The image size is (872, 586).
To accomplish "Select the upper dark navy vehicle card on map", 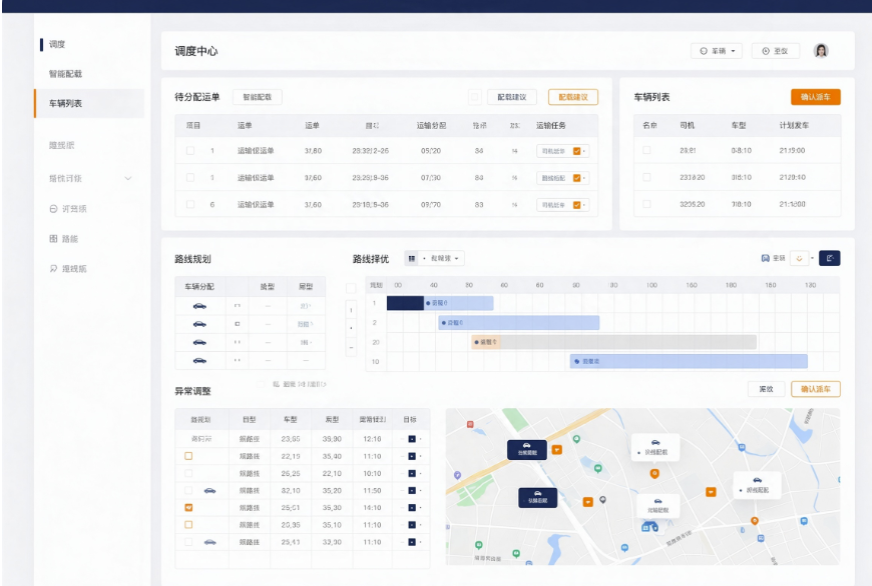I will point(527,449).
